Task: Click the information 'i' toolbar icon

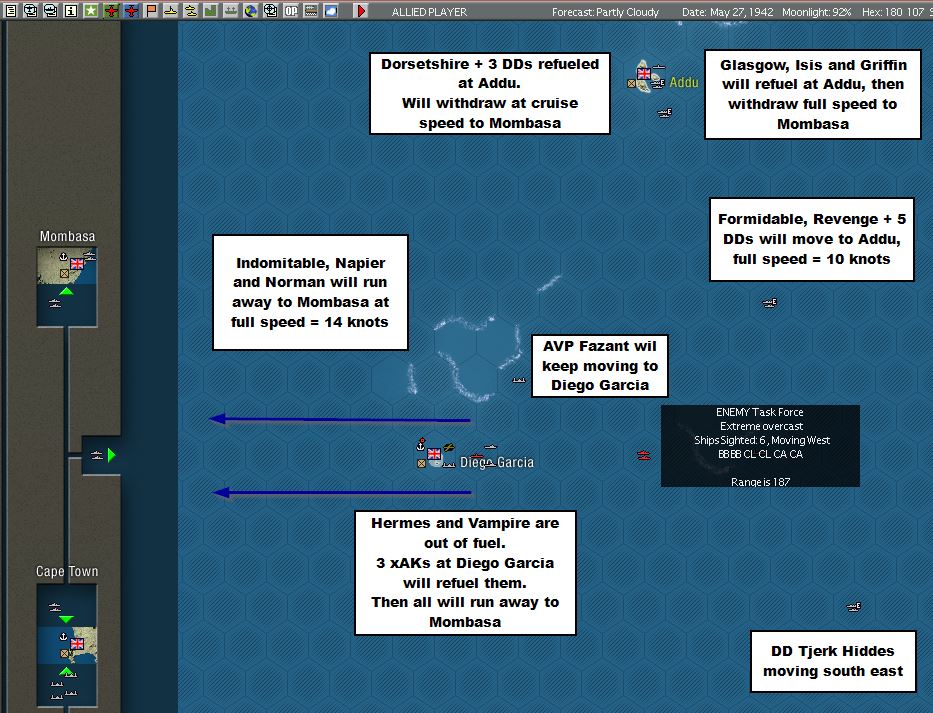Action: click(71, 10)
